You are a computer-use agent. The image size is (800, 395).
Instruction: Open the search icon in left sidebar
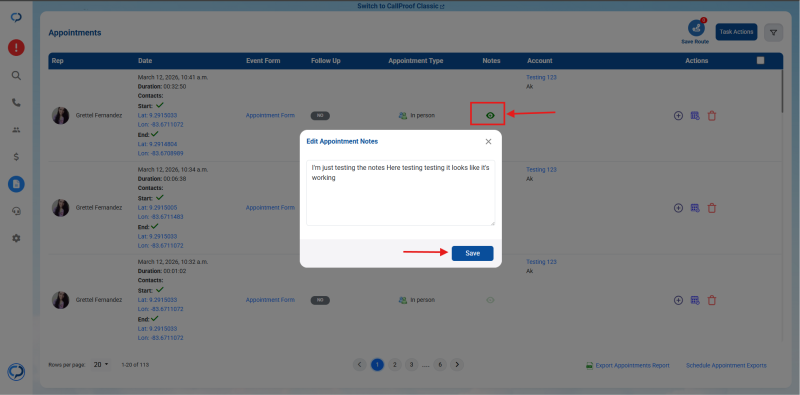(x=16, y=76)
